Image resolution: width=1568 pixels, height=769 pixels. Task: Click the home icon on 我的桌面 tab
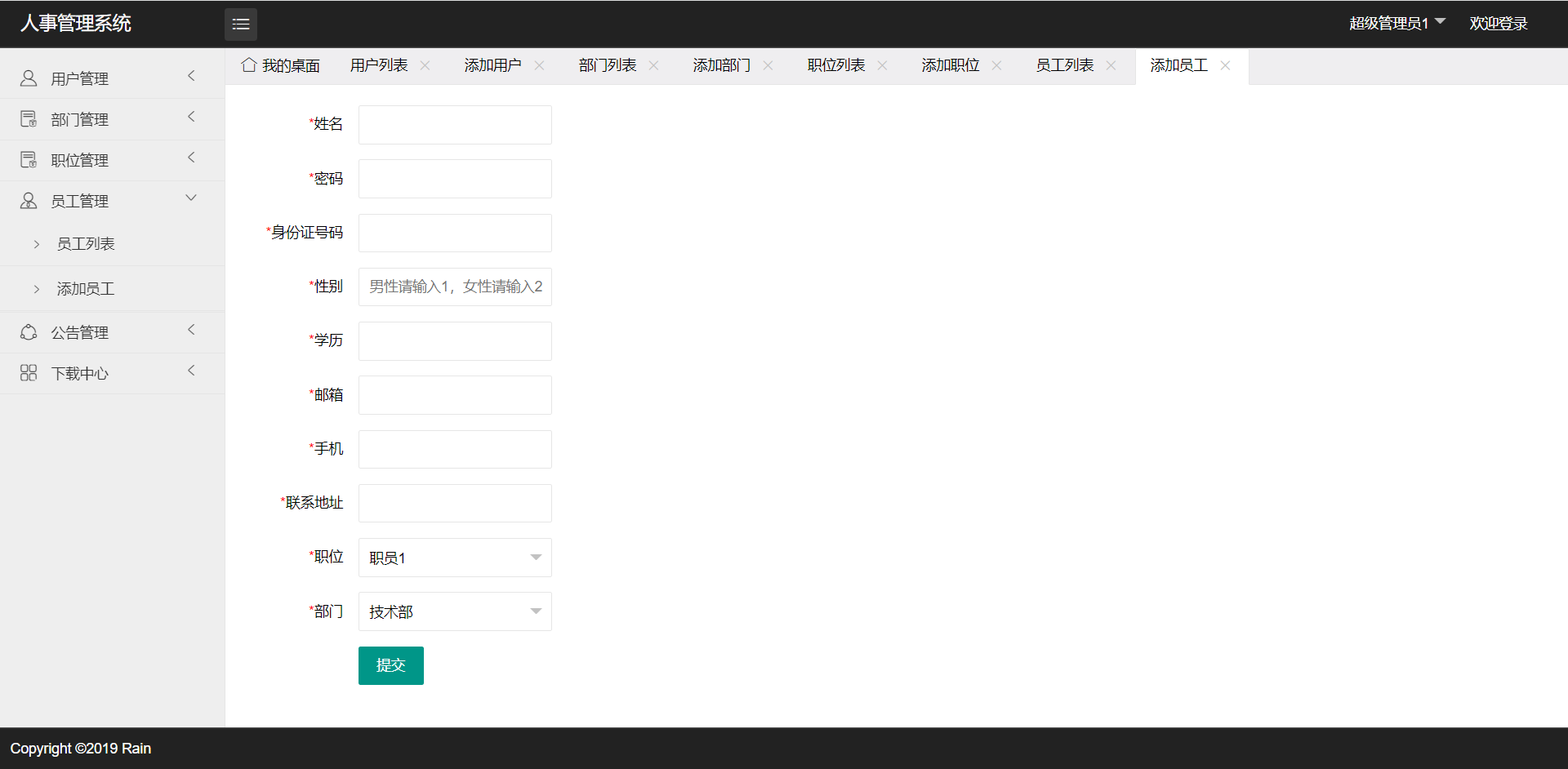click(249, 65)
